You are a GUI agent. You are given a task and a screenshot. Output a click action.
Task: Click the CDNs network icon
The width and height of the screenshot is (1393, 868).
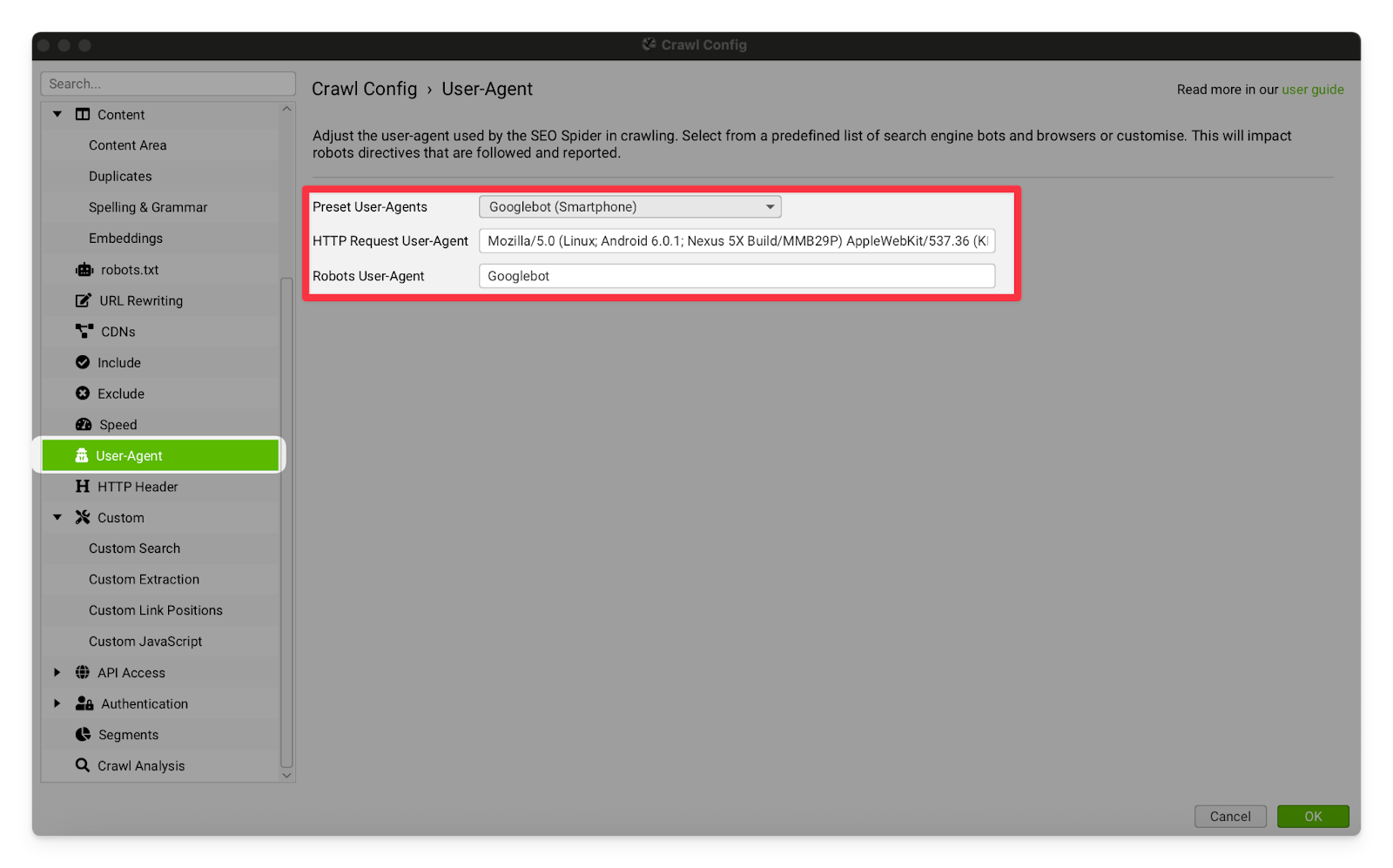tap(84, 332)
